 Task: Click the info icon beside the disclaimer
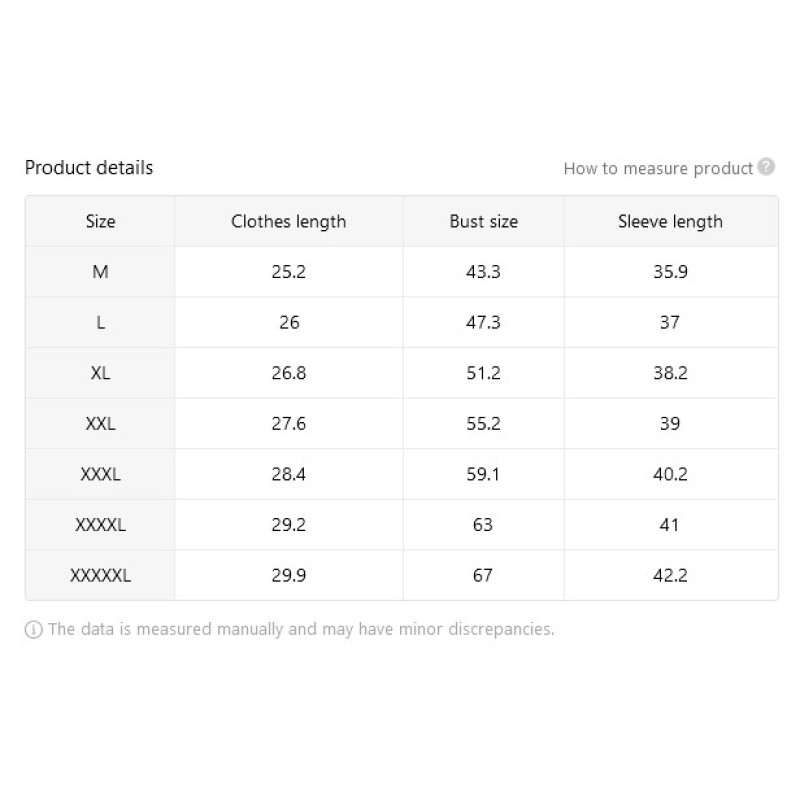click(34, 630)
